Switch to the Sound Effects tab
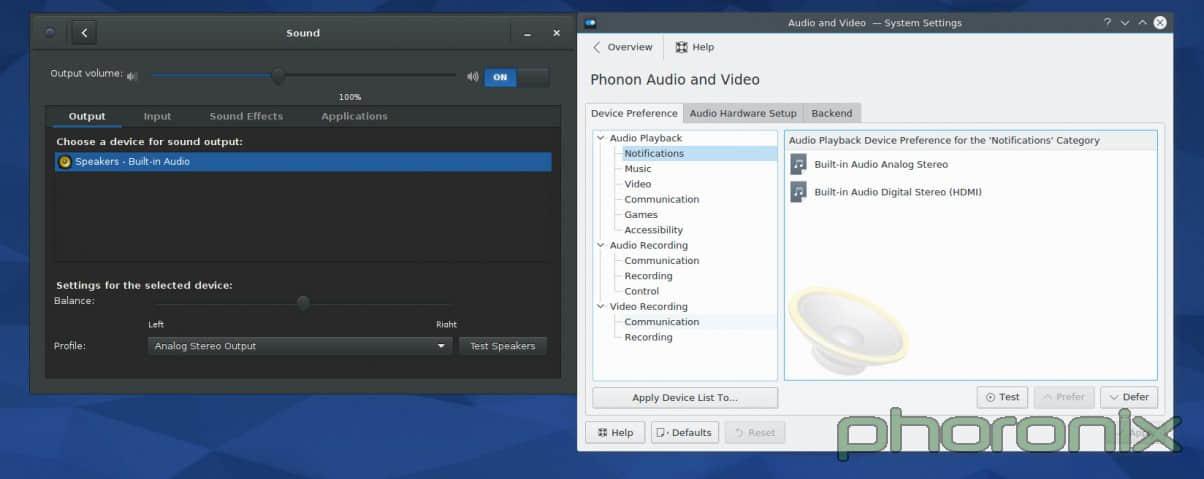This screenshot has width=1204, height=479. point(246,116)
